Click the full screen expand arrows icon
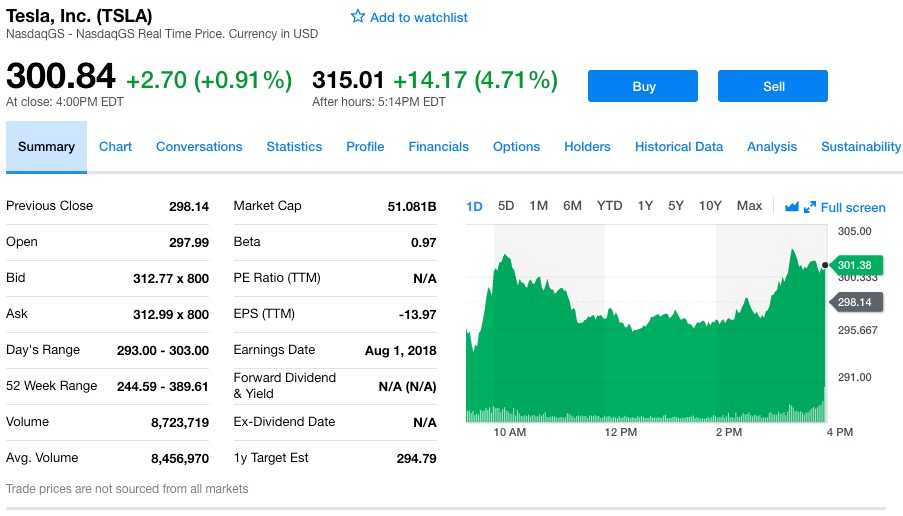Viewport: 903px width, 516px height. click(x=810, y=207)
